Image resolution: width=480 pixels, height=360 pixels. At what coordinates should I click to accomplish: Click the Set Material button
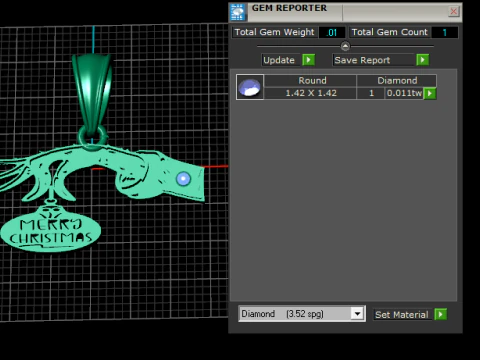point(402,315)
